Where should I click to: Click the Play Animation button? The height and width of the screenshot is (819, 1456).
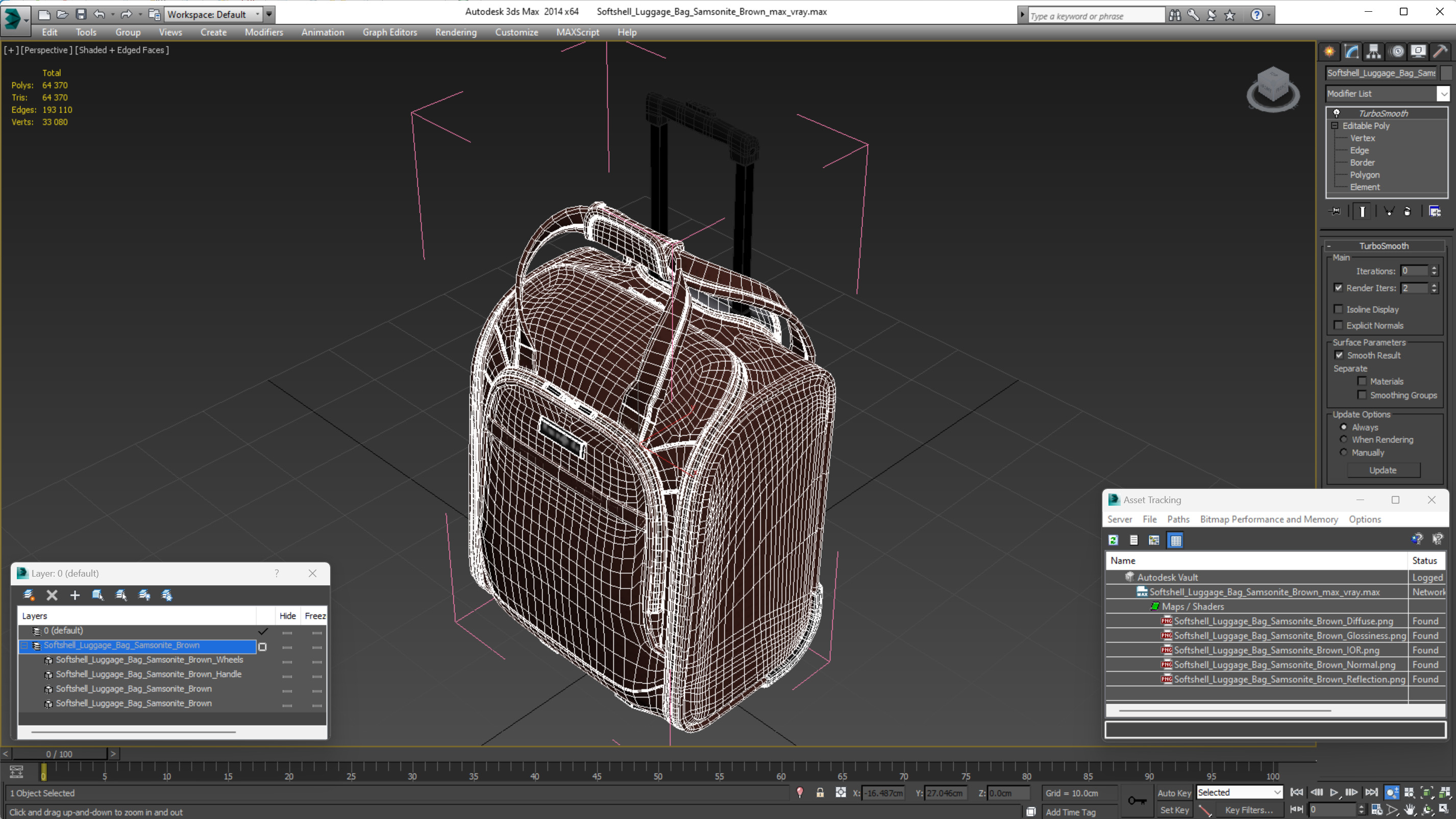click(x=1334, y=792)
